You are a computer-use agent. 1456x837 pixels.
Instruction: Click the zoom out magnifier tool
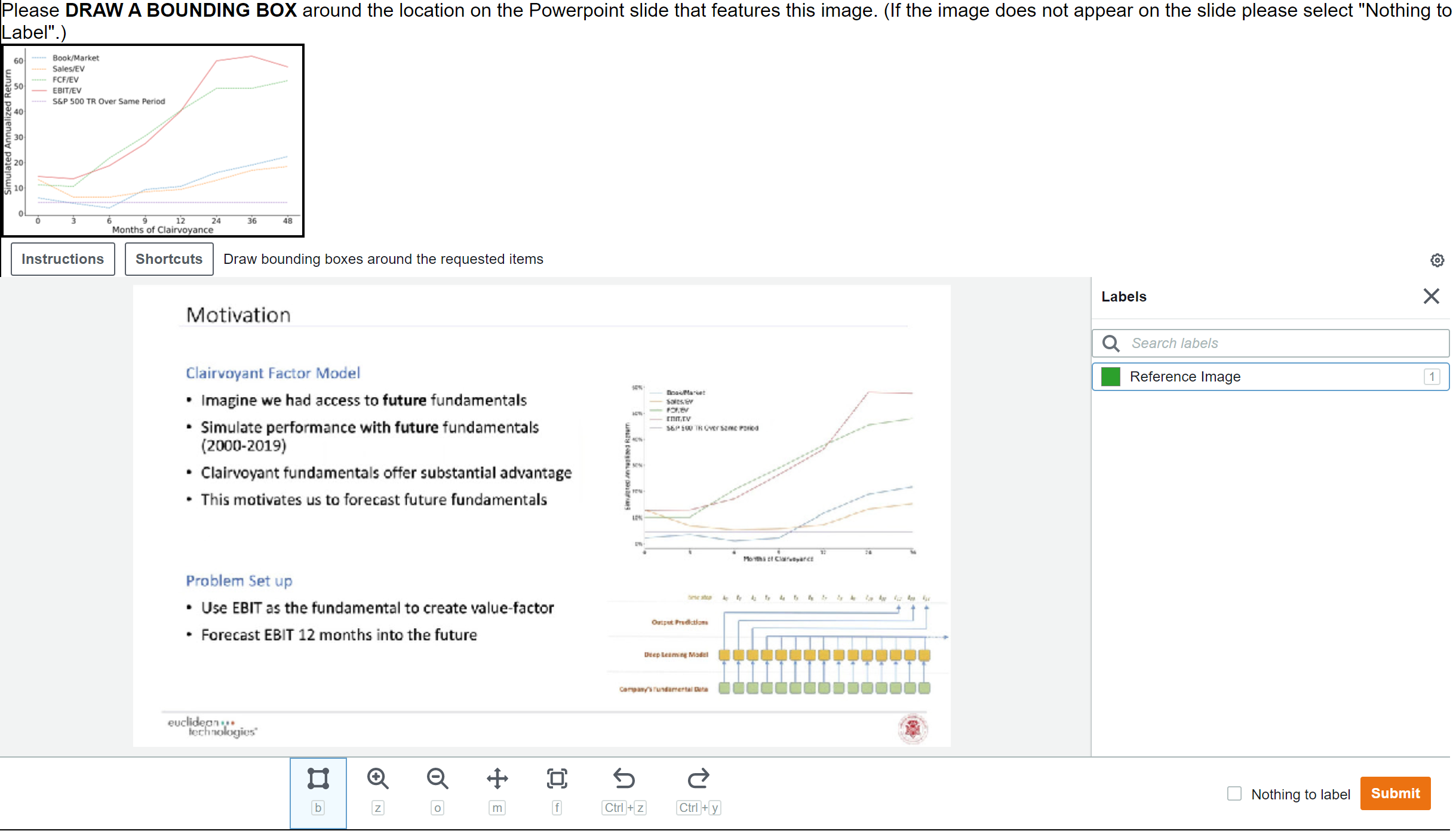tap(437, 778)
